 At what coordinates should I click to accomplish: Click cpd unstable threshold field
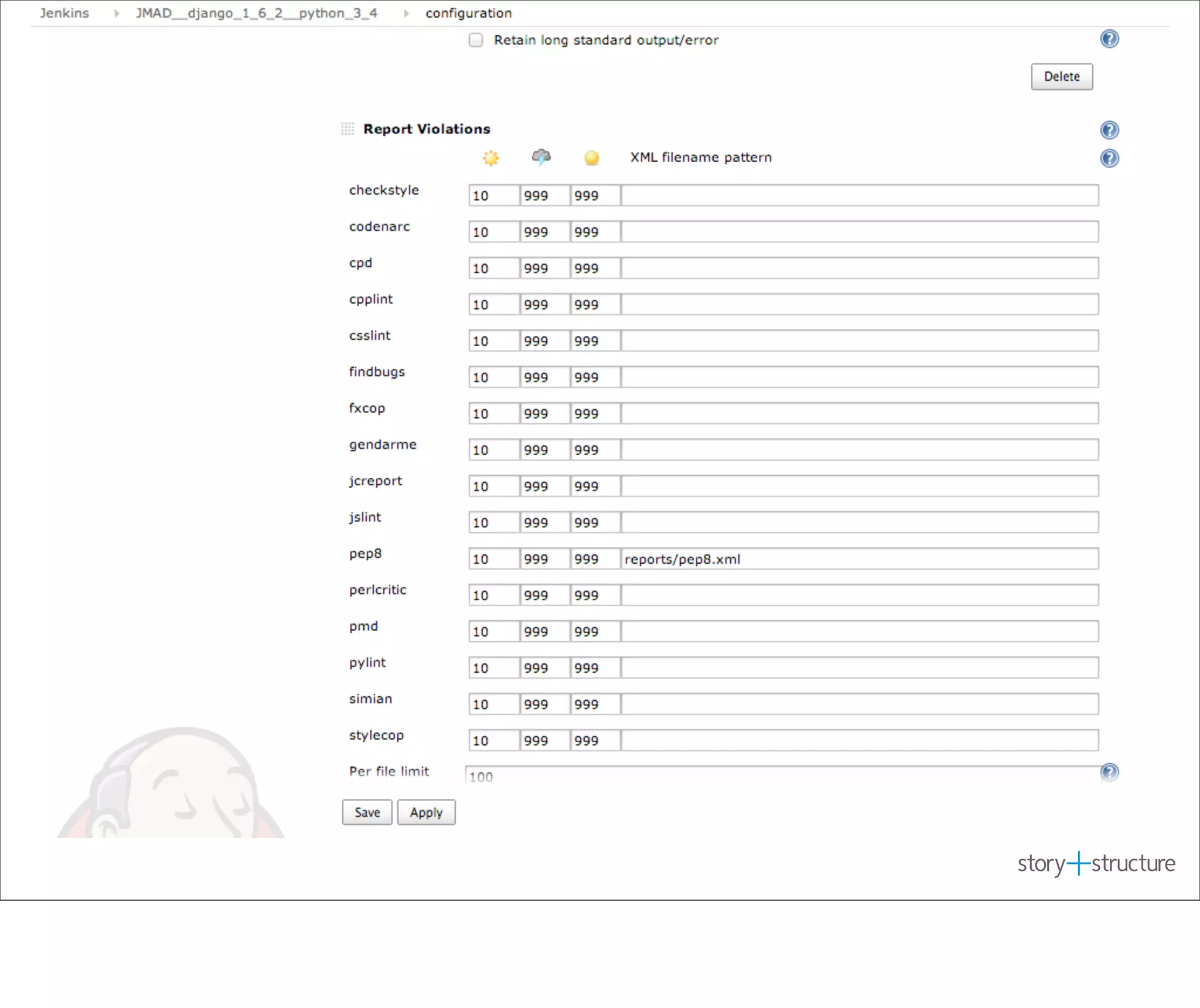[x=595, y=268]
